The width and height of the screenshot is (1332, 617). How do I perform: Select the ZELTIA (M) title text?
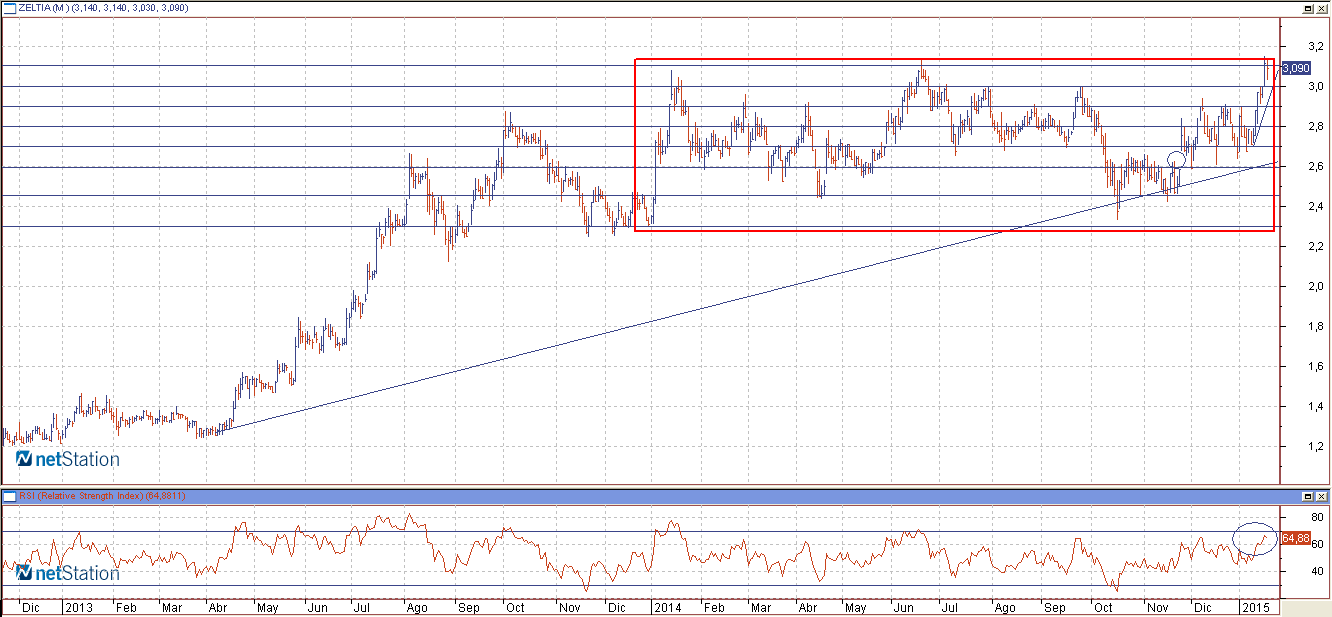click(42, 8)
